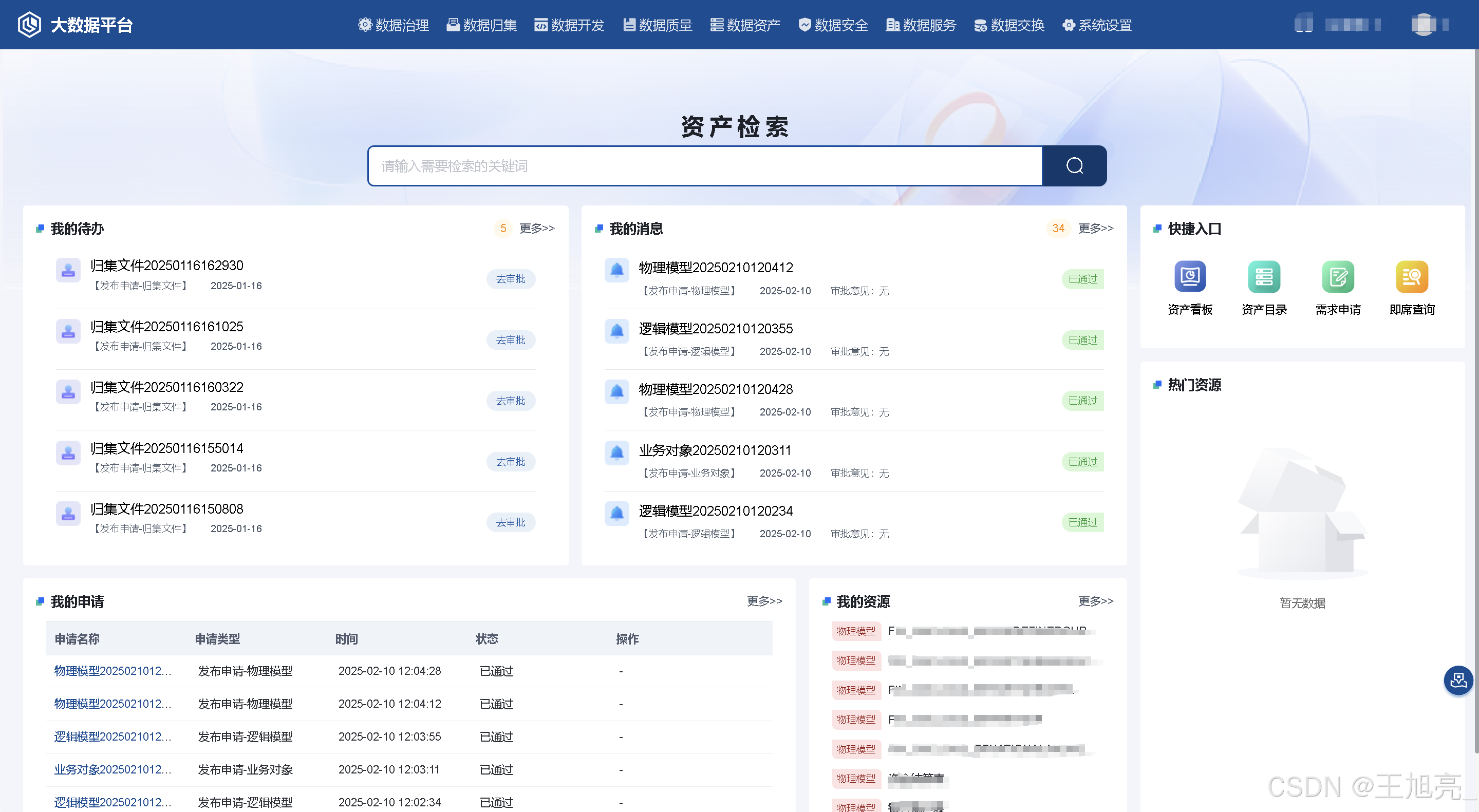Click 去审批 for 归集文件20250116161025
Viewport: 1479px width, 812px height.
511,339
